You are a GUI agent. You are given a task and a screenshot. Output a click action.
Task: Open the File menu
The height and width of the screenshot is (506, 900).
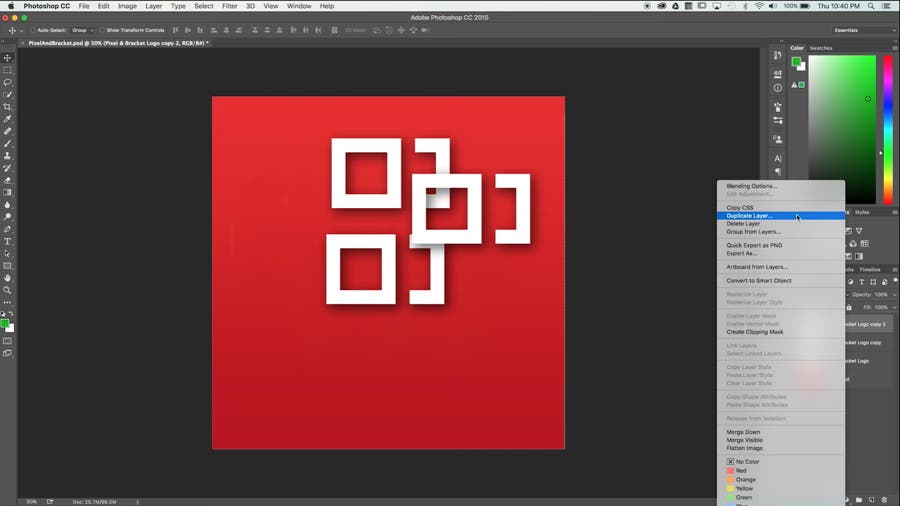[84, 6]
